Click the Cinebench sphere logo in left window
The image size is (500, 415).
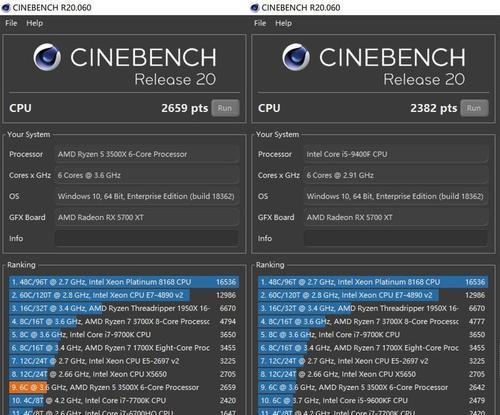(47, 57)
